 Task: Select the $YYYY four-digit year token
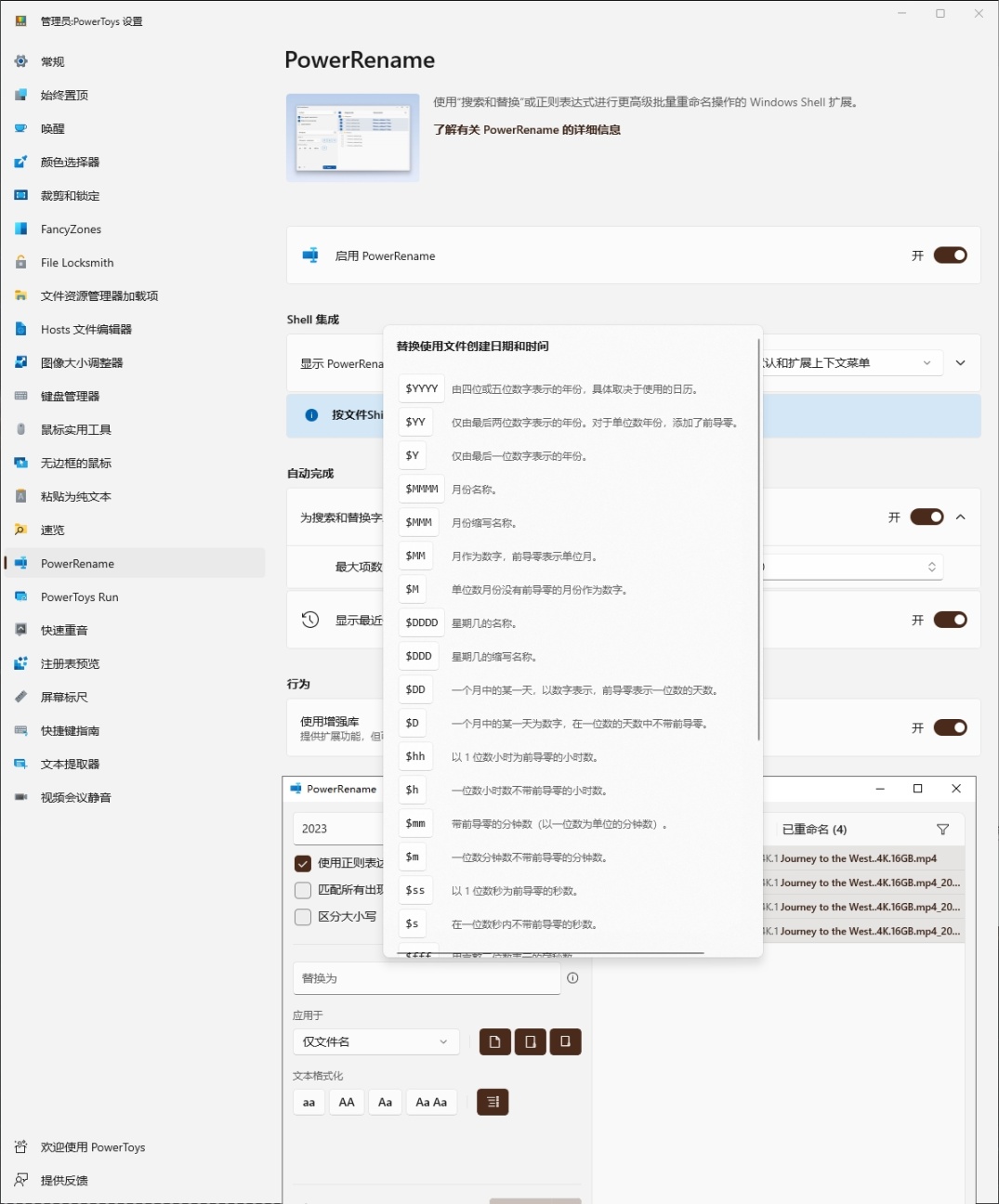point(422,388)
